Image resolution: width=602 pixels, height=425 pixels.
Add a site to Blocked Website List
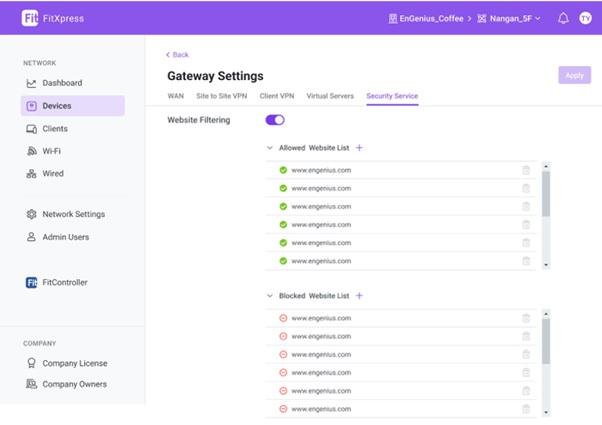359,296
